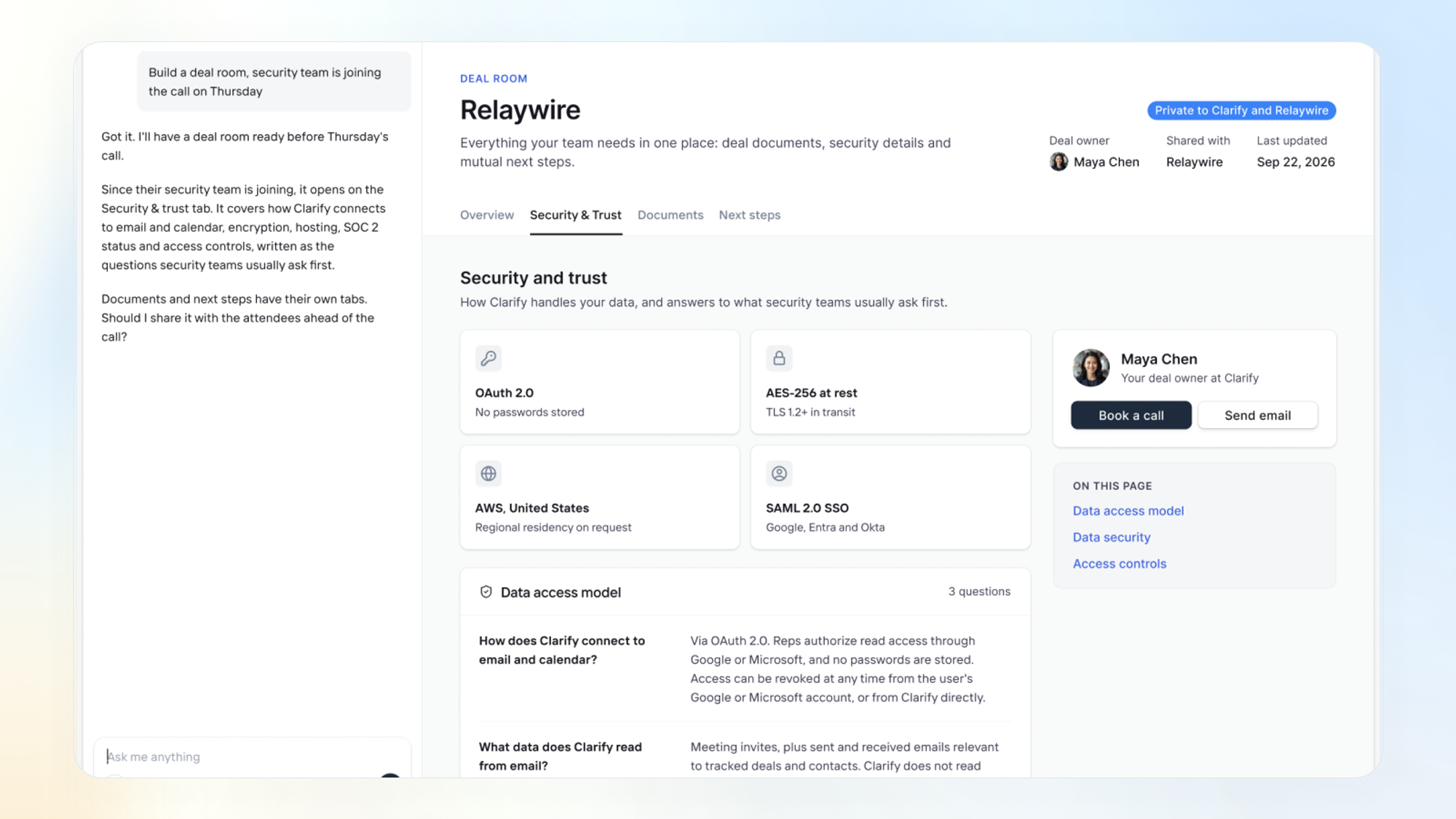This screenshot has width=1456, height=819.
Task: Click the user icon above SAML 2.0 SSO
Action: point(779,473)
